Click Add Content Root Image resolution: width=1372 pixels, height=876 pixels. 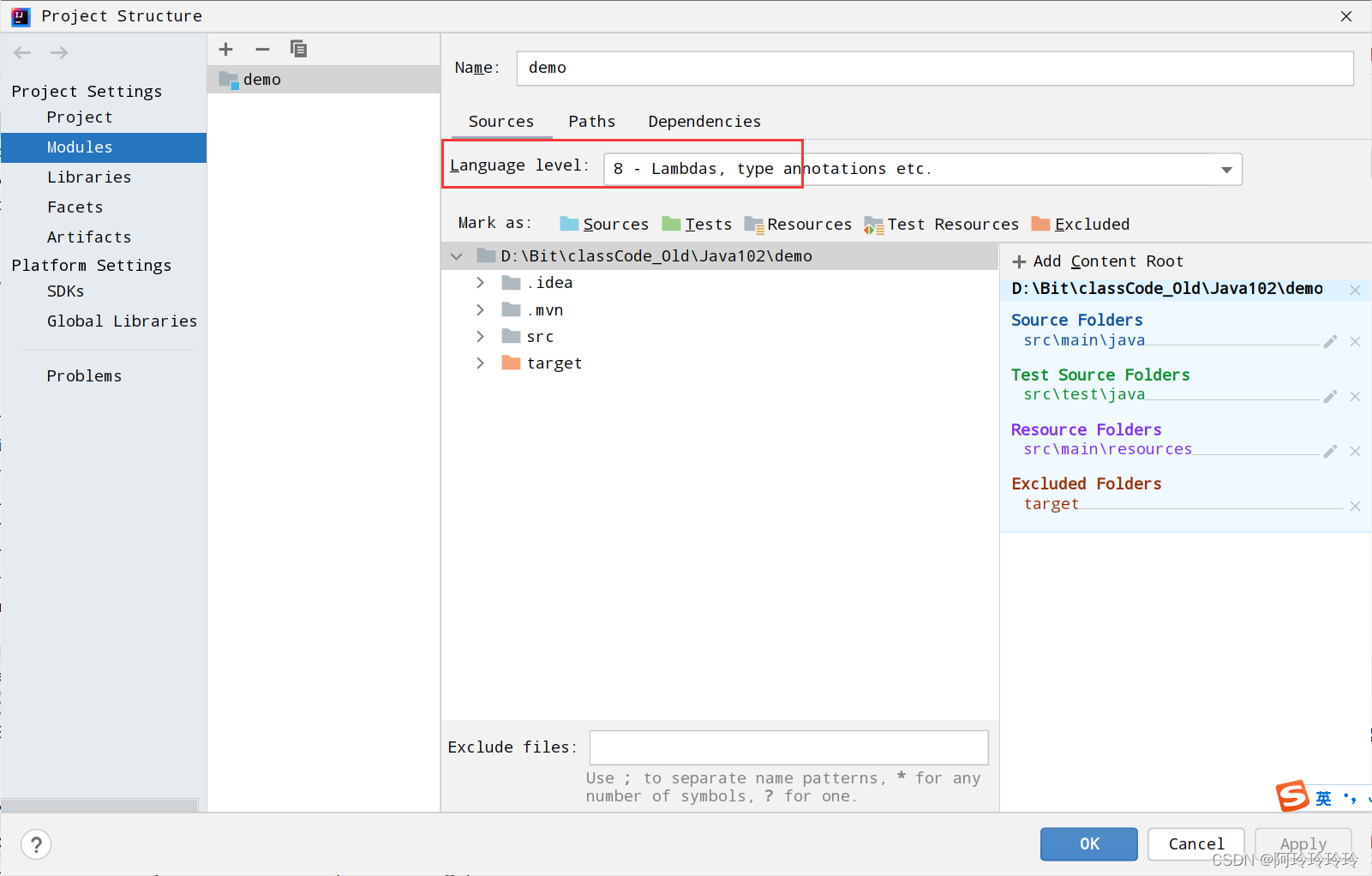(x=1098, y=261)
